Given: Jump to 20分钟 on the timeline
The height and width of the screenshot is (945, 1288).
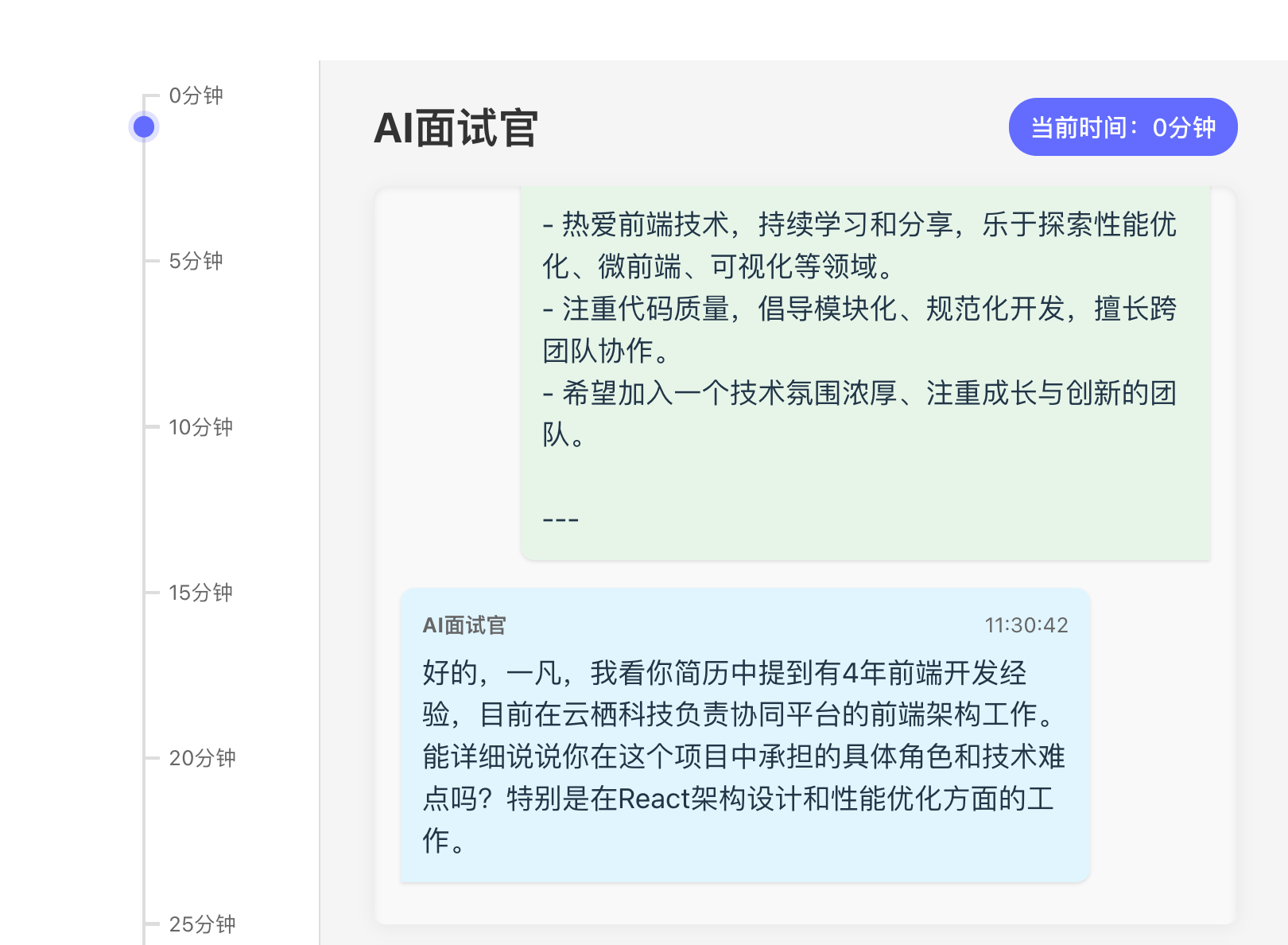Looking at the screenshot, I should tap(200, 759).
